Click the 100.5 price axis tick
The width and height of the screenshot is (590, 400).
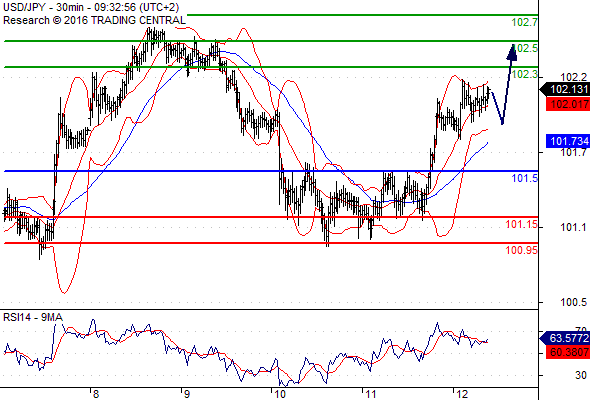[573, 302]
